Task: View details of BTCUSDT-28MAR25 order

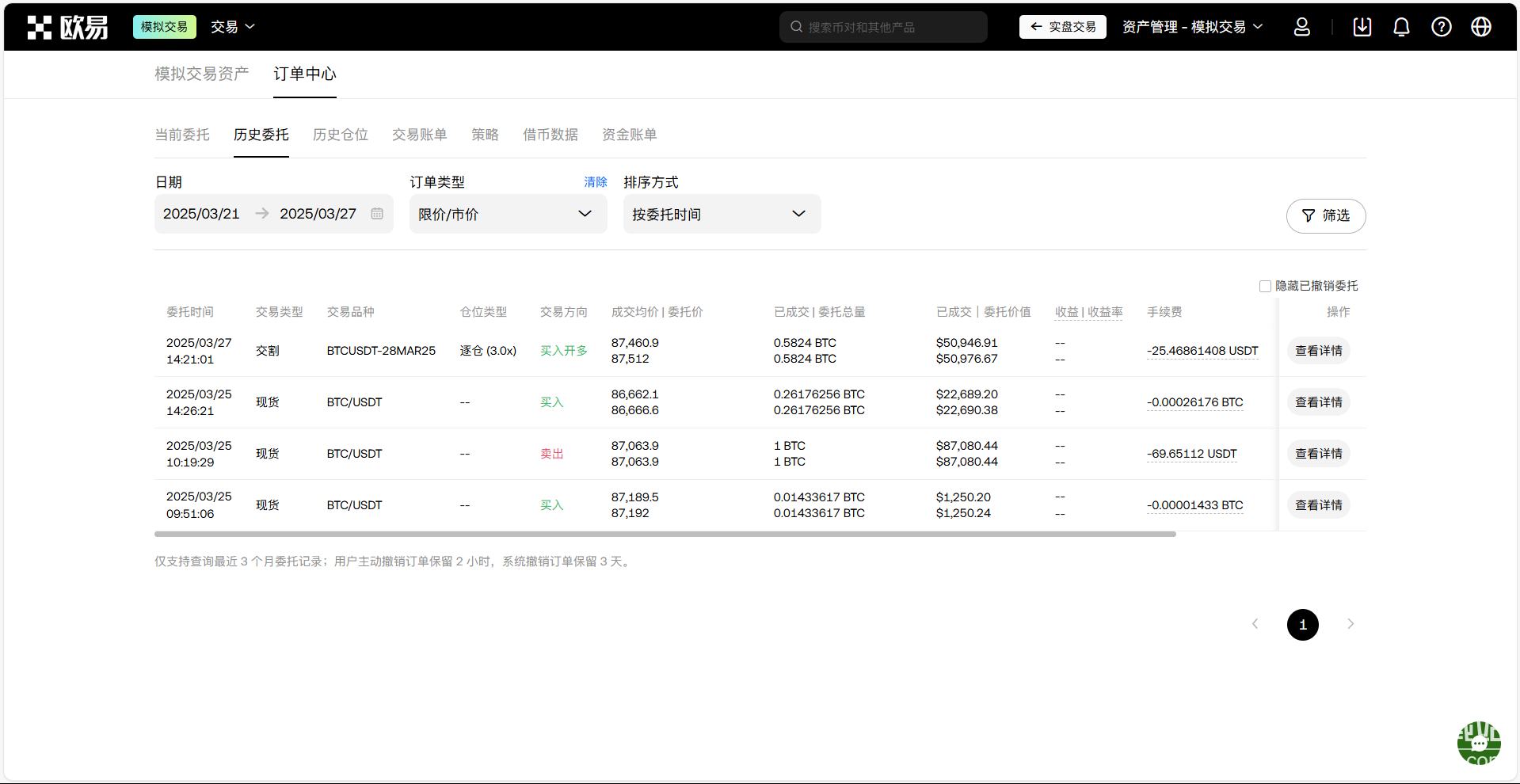Action: 1318,351
